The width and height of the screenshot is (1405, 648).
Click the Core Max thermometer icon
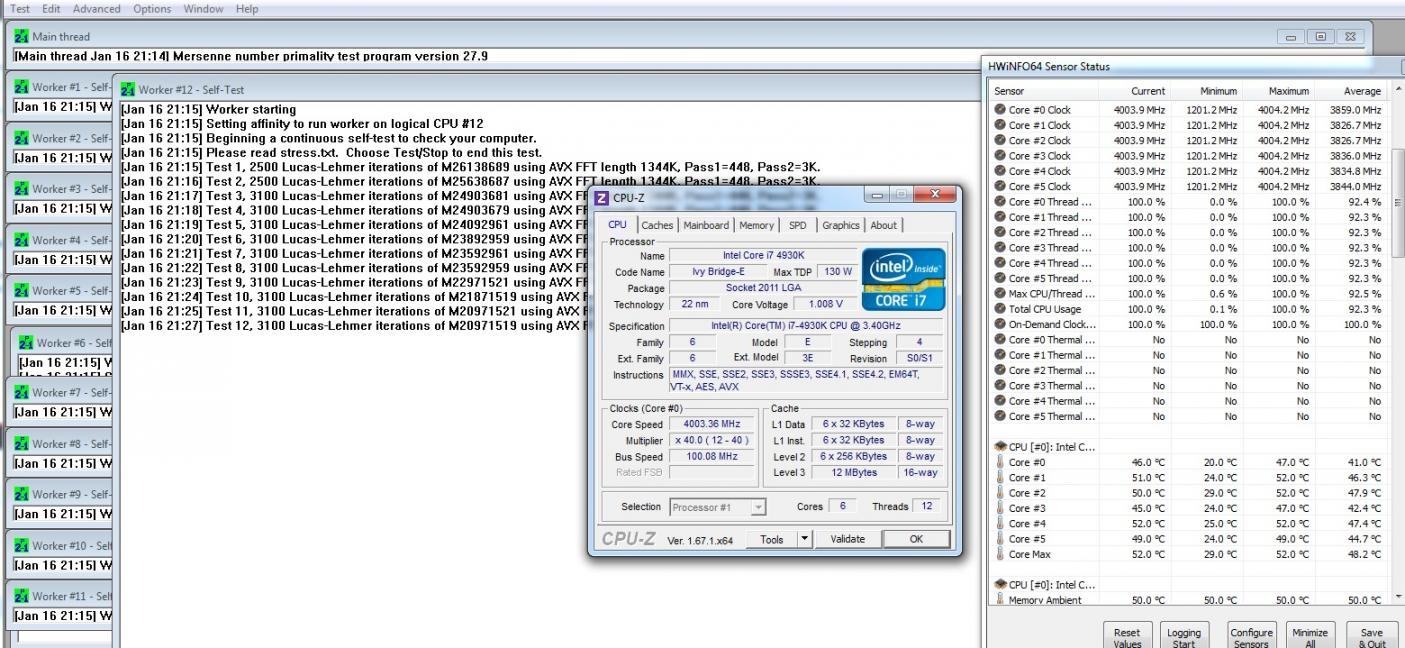1000,554
